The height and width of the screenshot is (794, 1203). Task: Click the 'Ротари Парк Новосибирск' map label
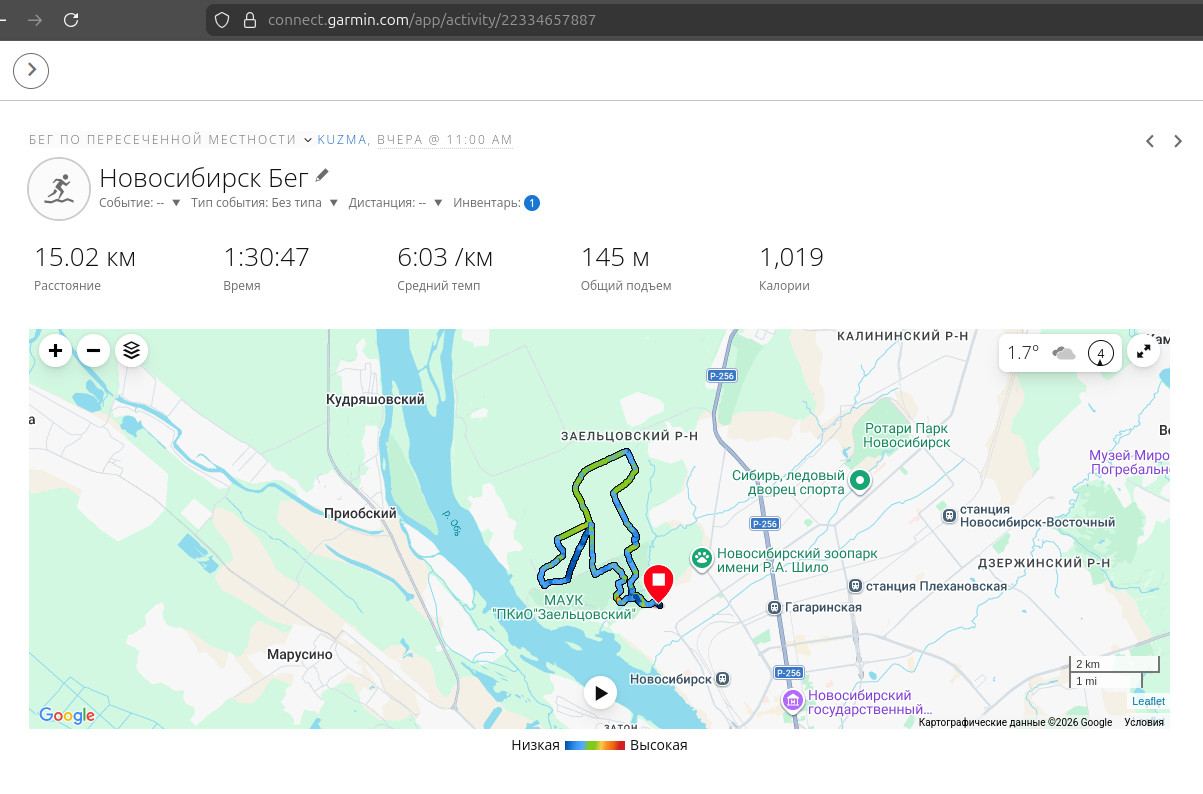click(x=907, y=435)
